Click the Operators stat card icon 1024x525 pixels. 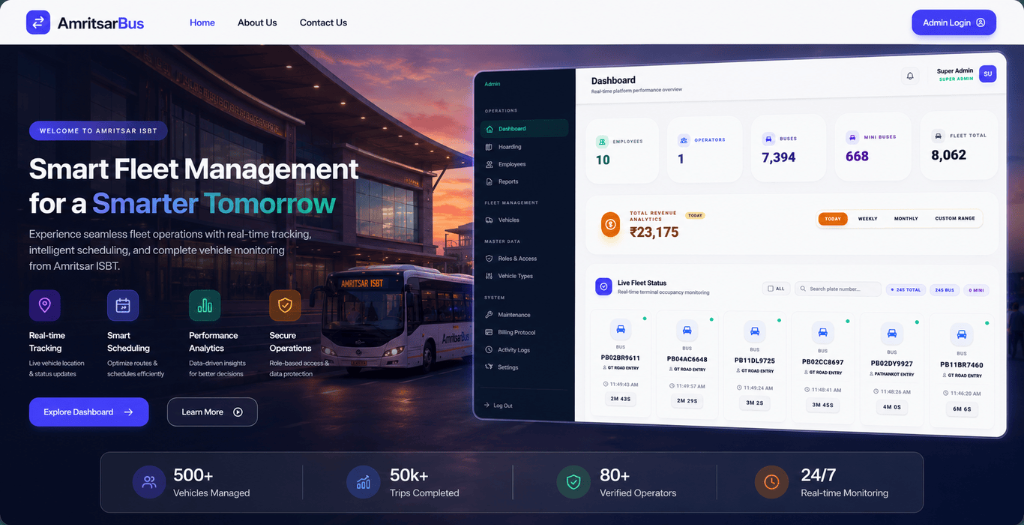tap(684, 140)
